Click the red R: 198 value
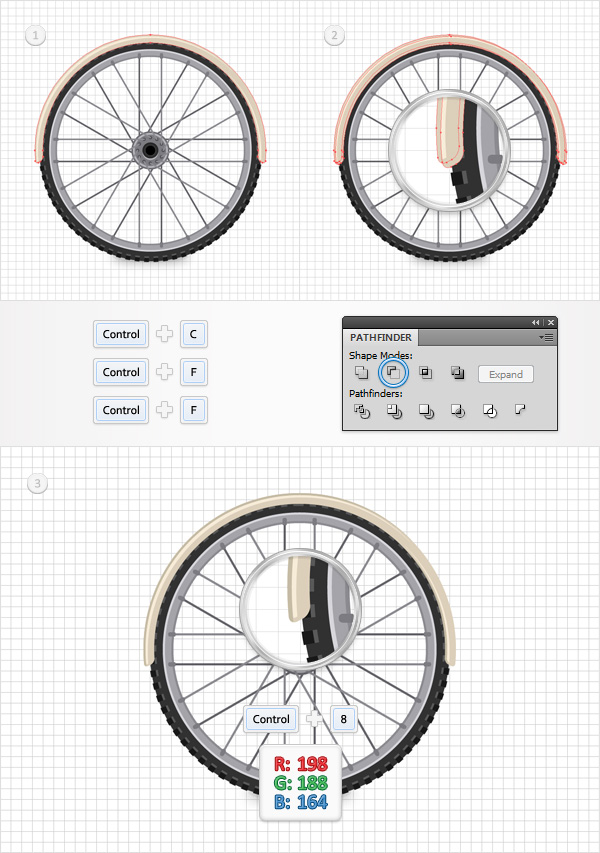 [x=301, y=764]
